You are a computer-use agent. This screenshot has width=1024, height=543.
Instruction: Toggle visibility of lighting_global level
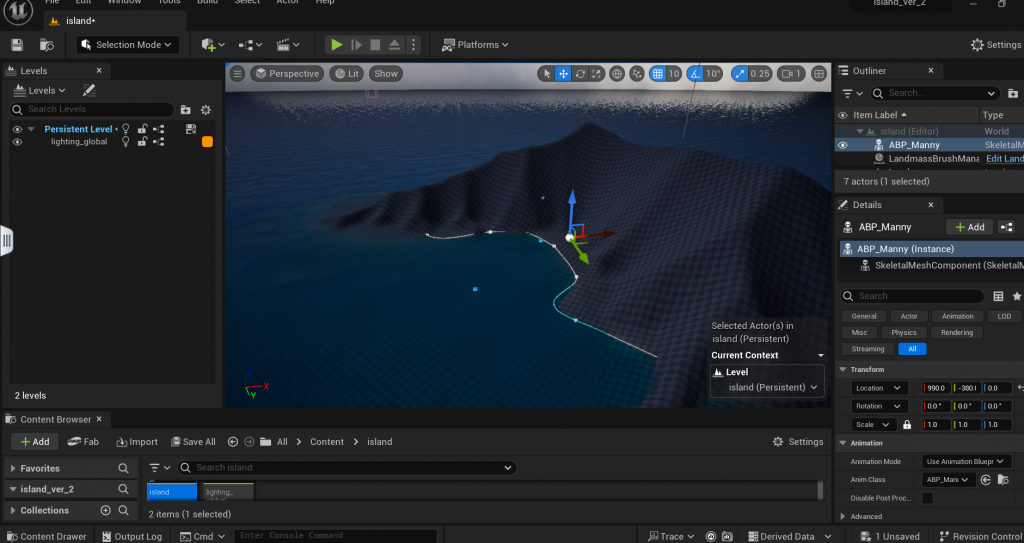click(18, 142)
